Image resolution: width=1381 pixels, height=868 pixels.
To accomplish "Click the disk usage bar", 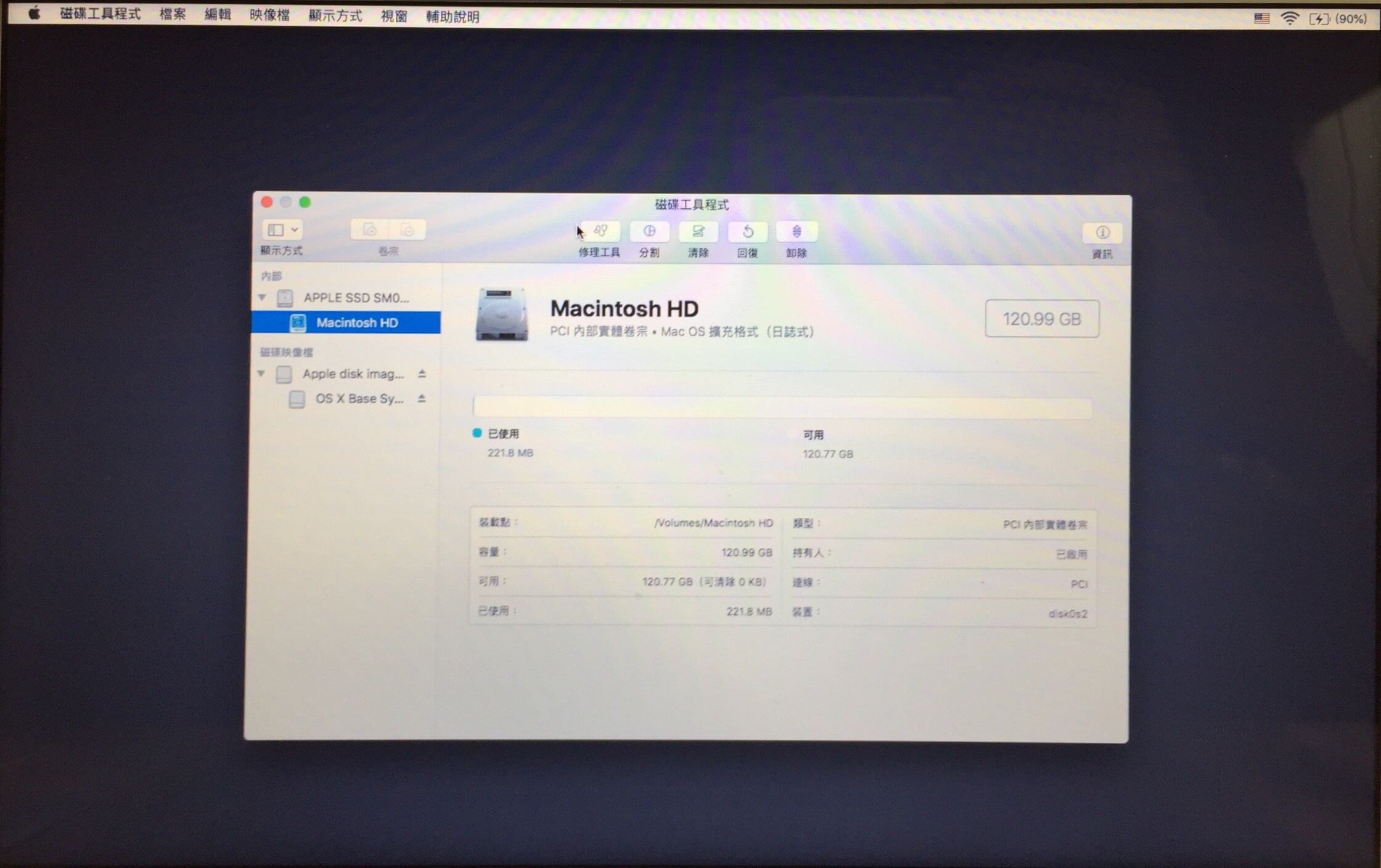I will (x=782, y=407).
